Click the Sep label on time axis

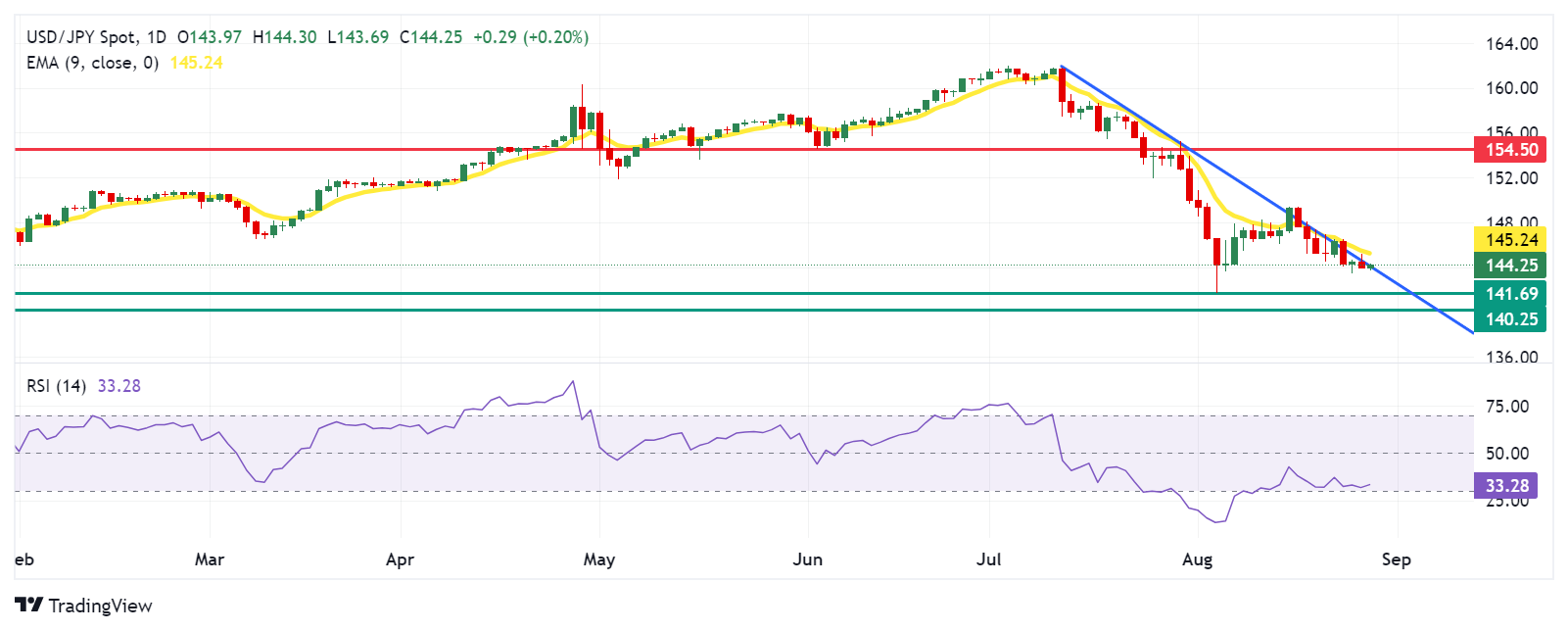1396,559
